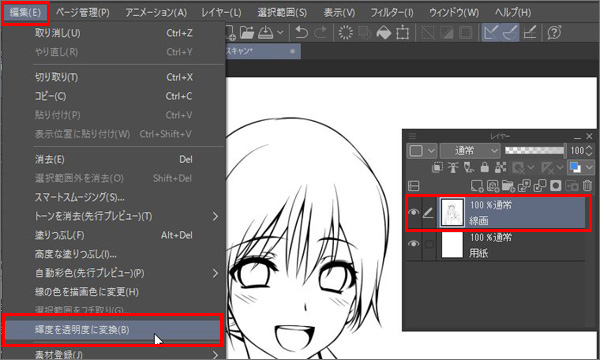
Task: Toggle clip to layer below icon
Action: [437, 167]
